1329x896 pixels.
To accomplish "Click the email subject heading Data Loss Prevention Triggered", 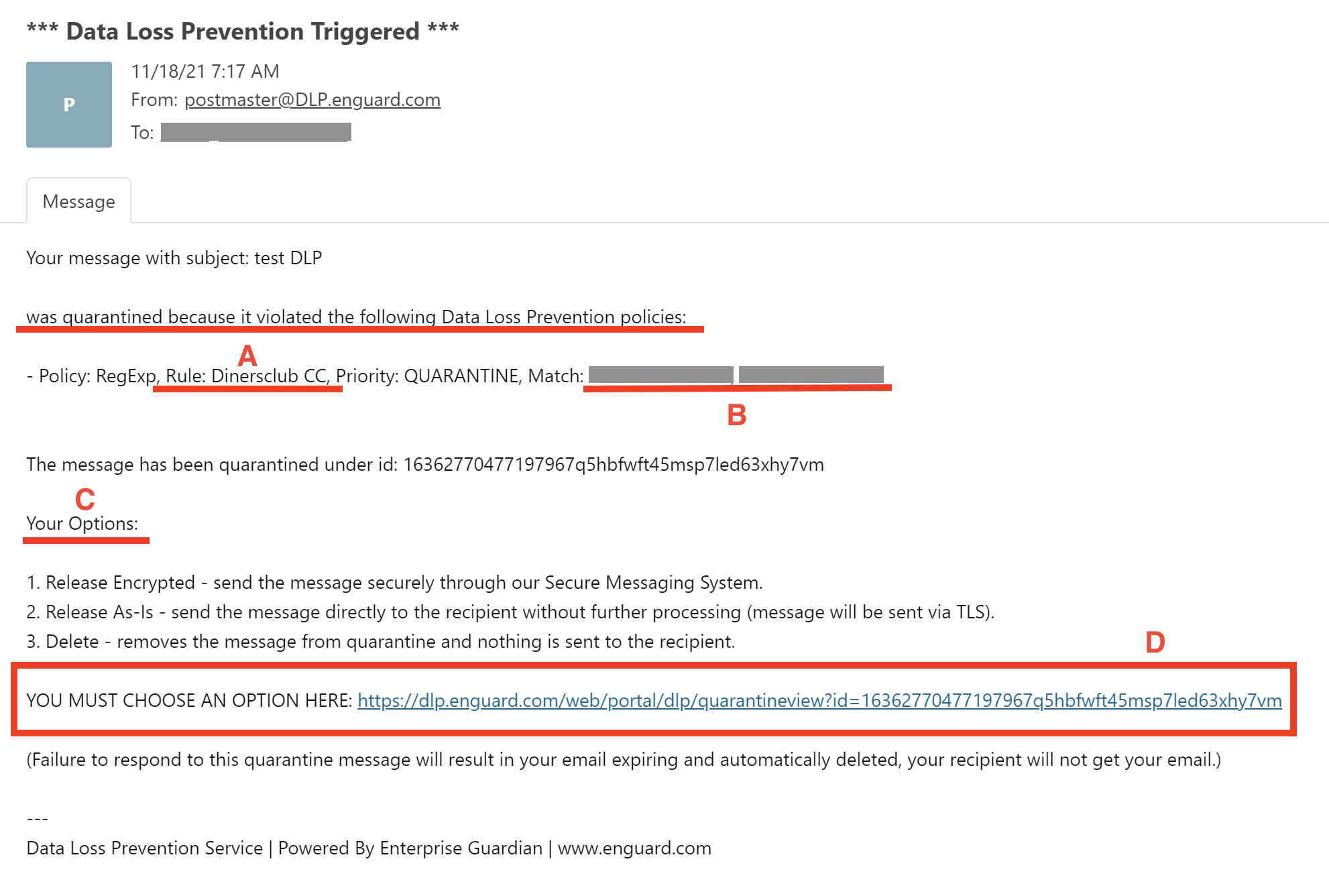I will point(243,31).
